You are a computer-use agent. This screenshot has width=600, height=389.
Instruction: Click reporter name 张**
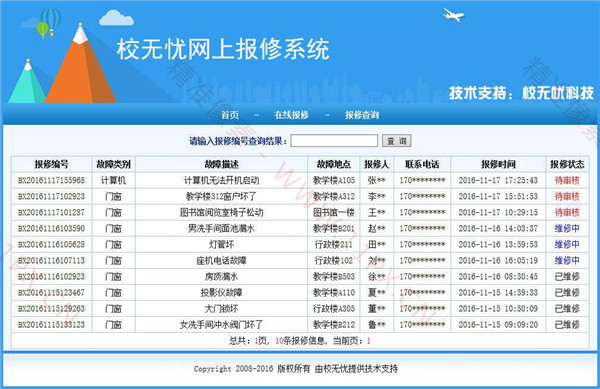click(x=377, y=180)
